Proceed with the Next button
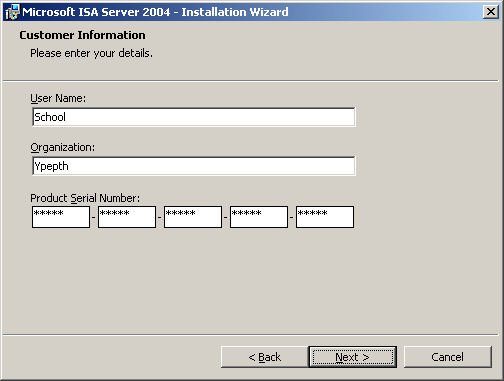 point(353,357)
